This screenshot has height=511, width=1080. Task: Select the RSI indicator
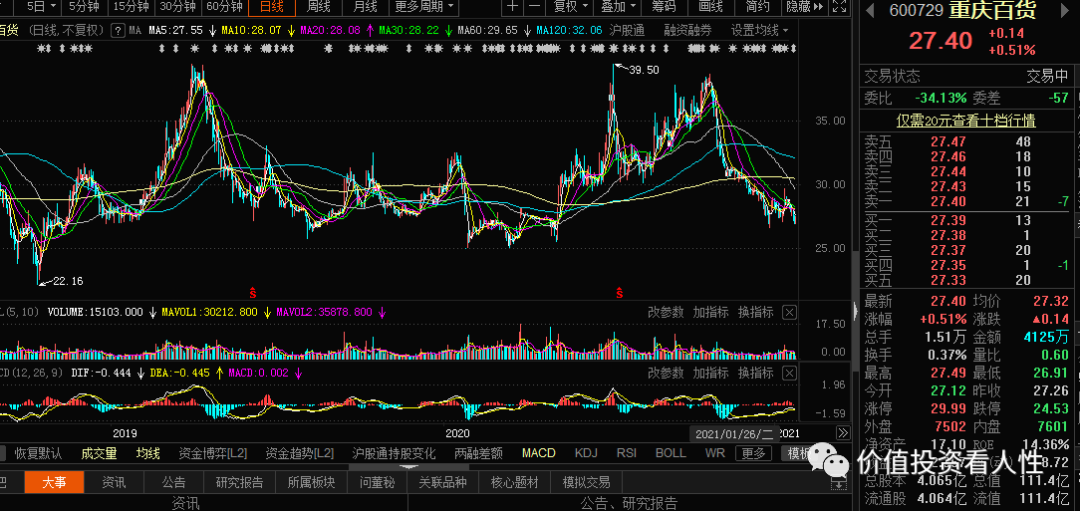pyautogui.click(x=626, y=453)
